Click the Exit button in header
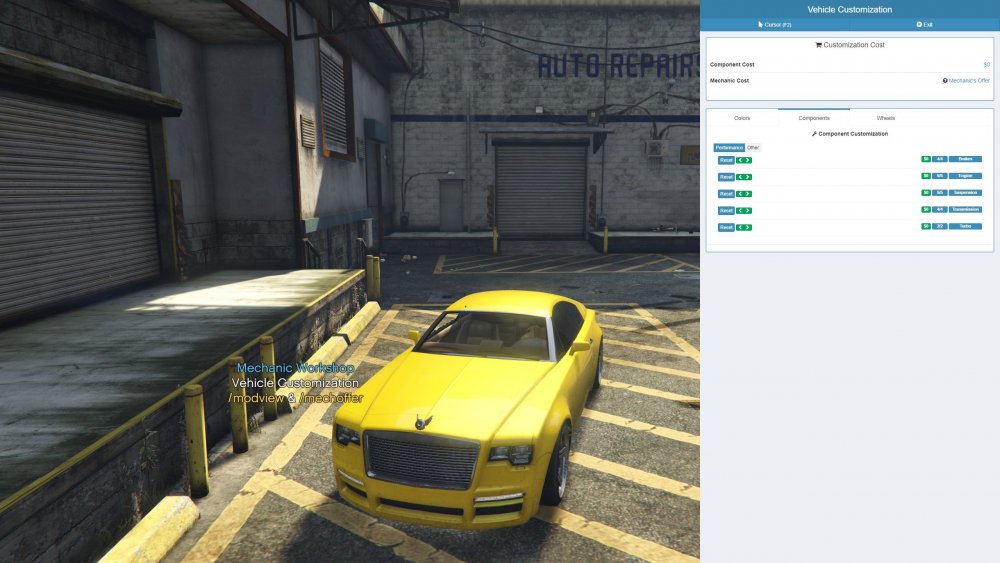 pos(925,24)
